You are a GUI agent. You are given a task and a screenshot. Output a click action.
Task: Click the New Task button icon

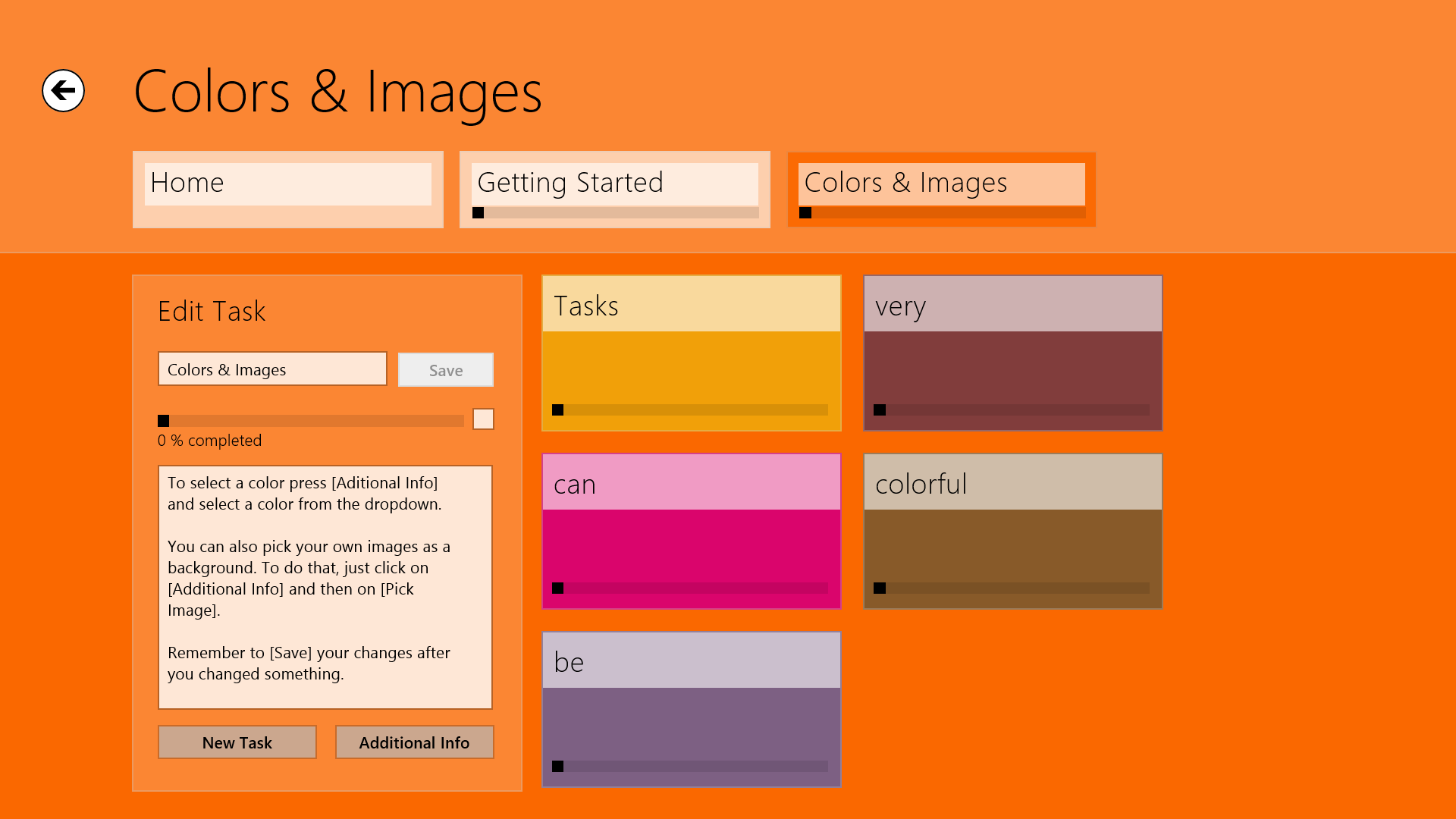click(x=237, y=742)
